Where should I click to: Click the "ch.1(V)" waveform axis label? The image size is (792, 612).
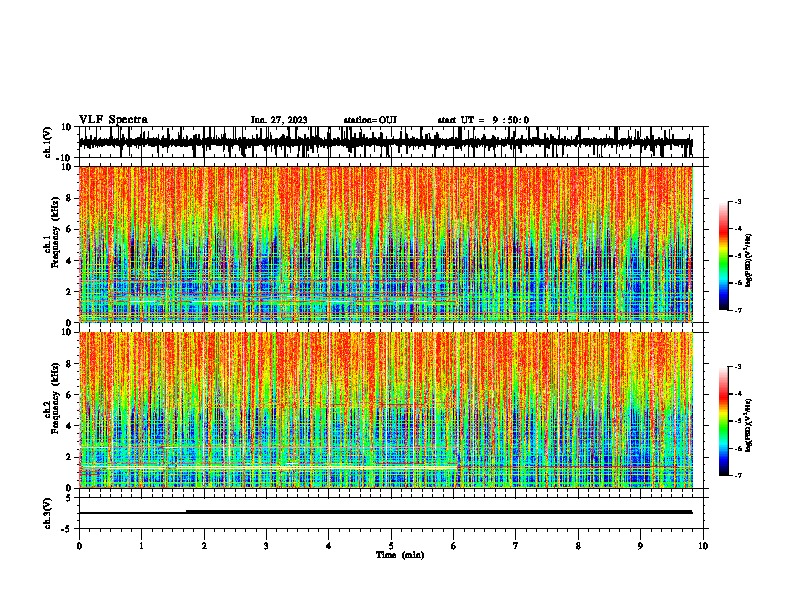tap(48, 142)
